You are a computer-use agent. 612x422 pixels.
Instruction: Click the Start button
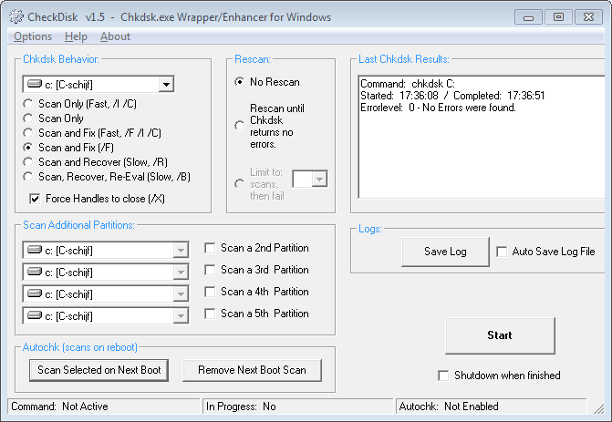pos(500,336)
